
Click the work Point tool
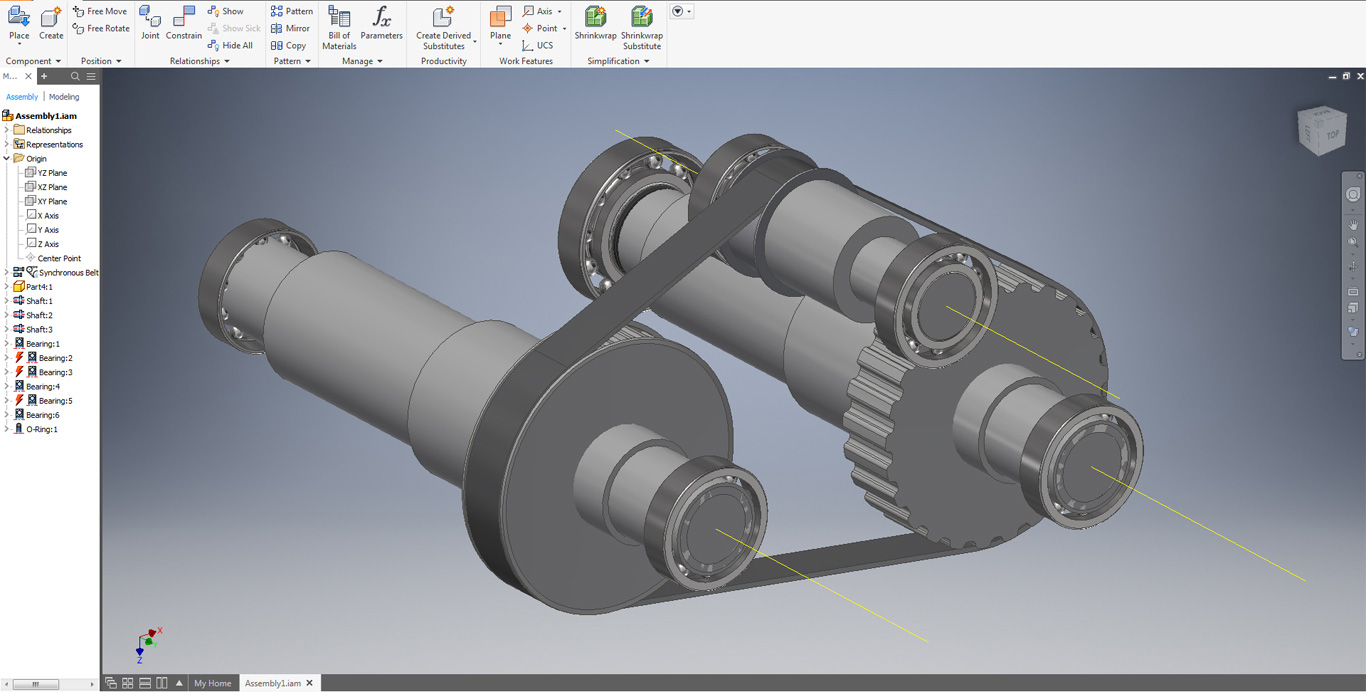pos(540,28)
